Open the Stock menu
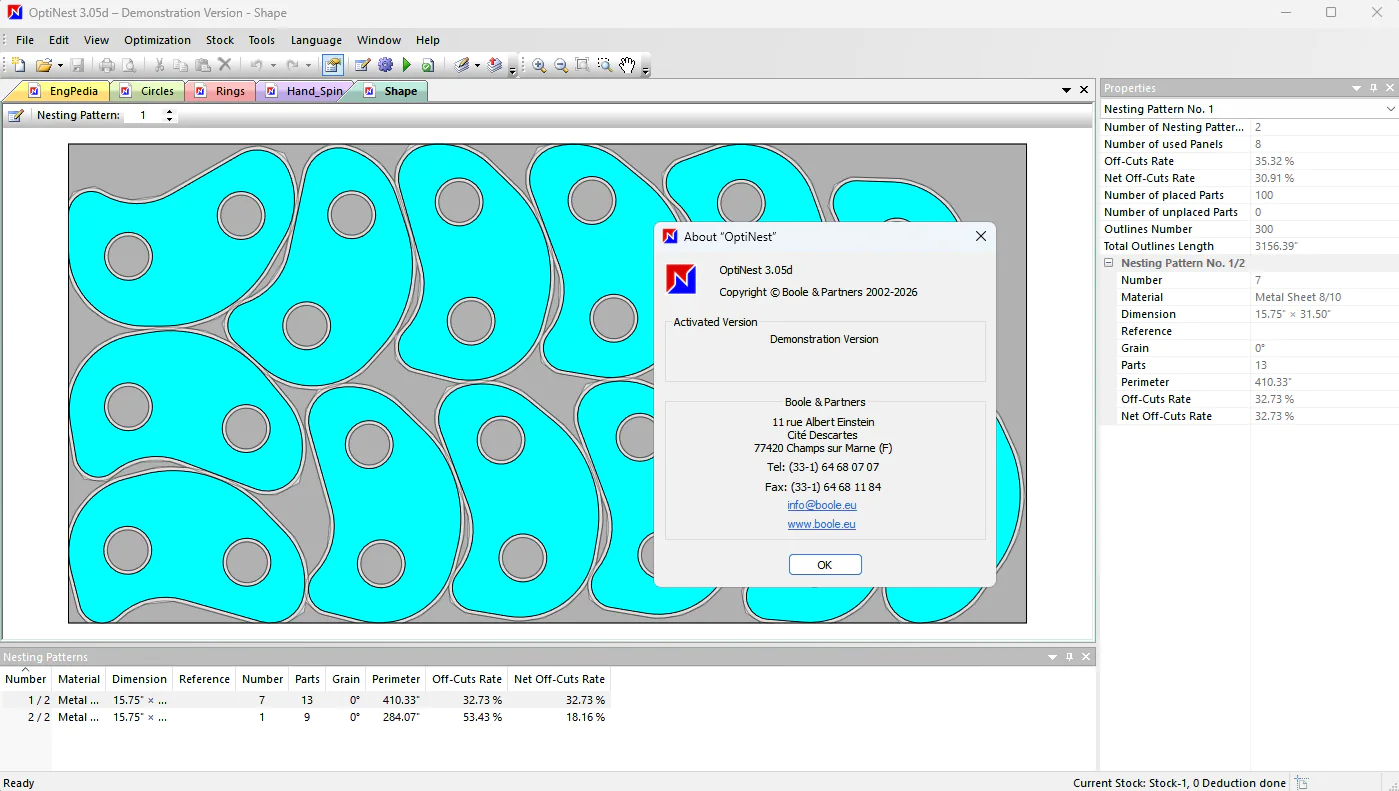The height and width of the screenshot is (791, 1399). coord(220,40)
